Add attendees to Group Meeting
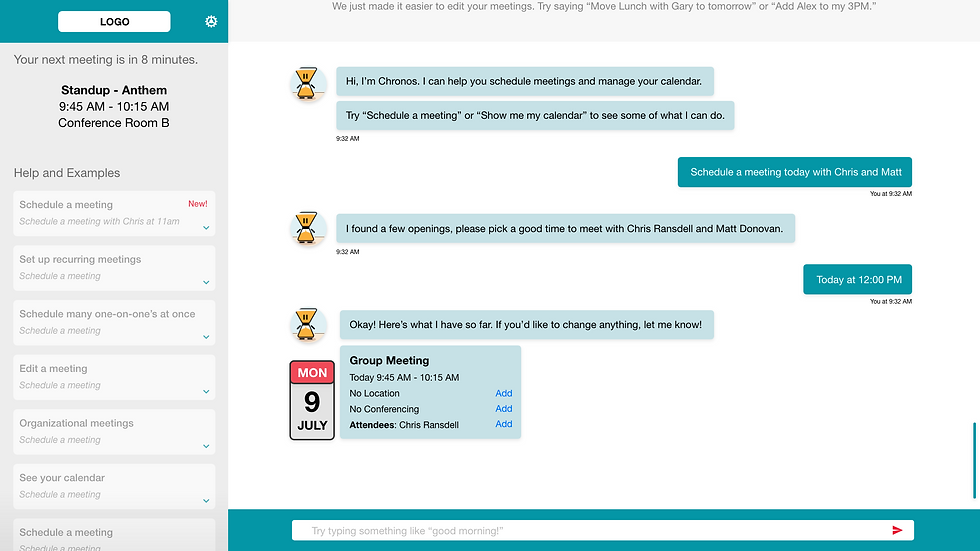The height and width of the screenshot is (551, 980). click(504, 424)
